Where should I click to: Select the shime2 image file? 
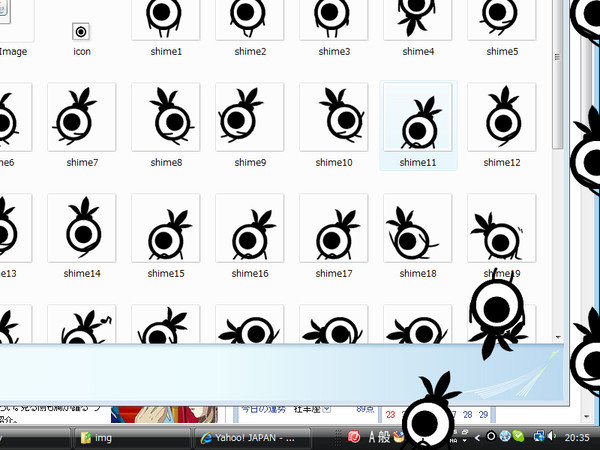point(249,19)
